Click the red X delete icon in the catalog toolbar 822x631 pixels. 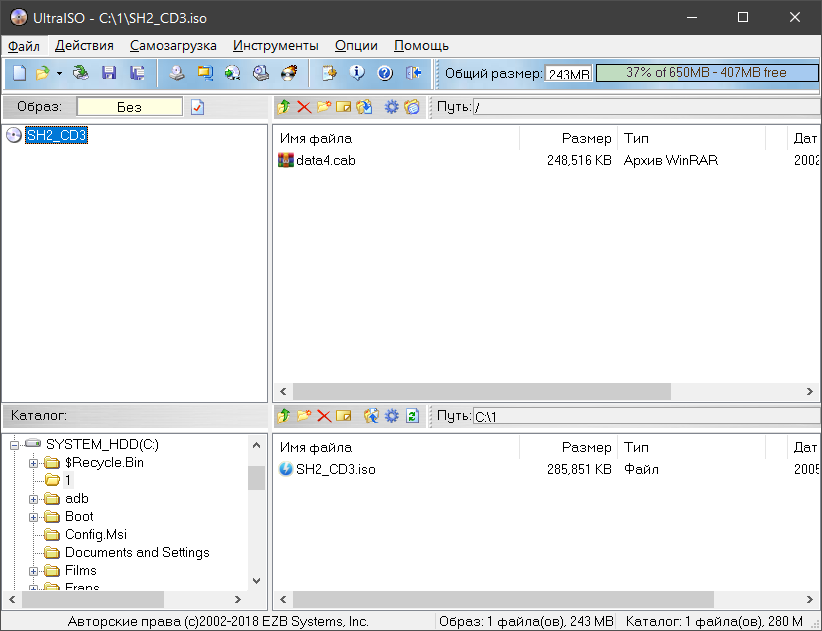(x=324, y=416)
